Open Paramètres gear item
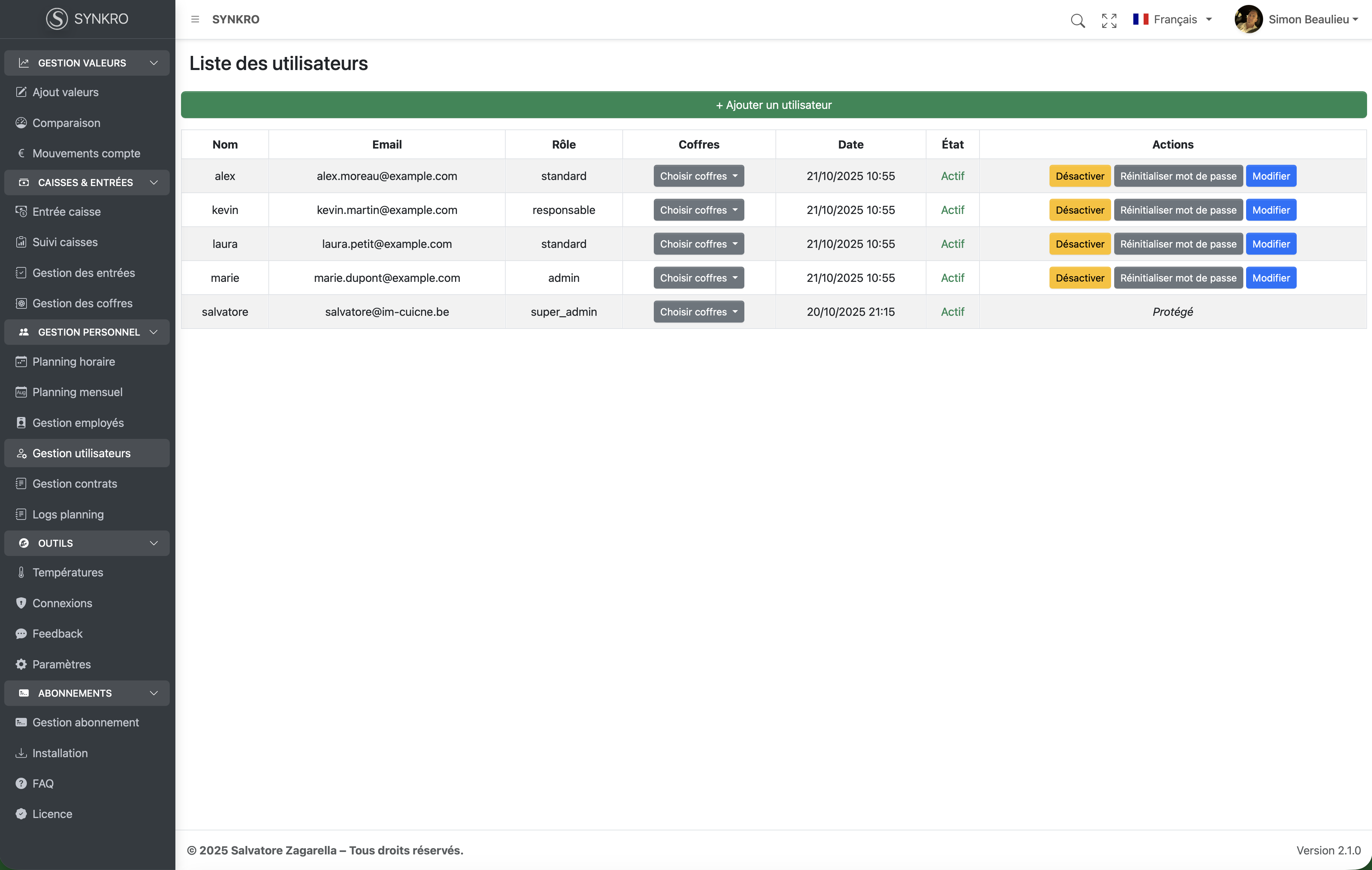 (x=61, y=664)
